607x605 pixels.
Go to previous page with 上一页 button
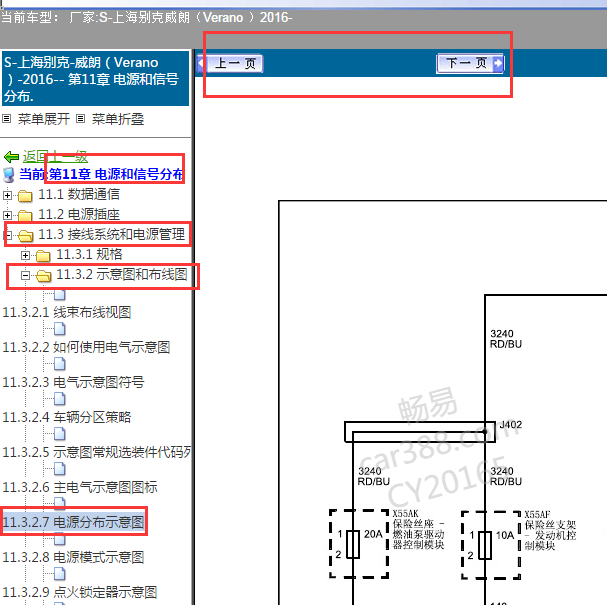point(230,63)
